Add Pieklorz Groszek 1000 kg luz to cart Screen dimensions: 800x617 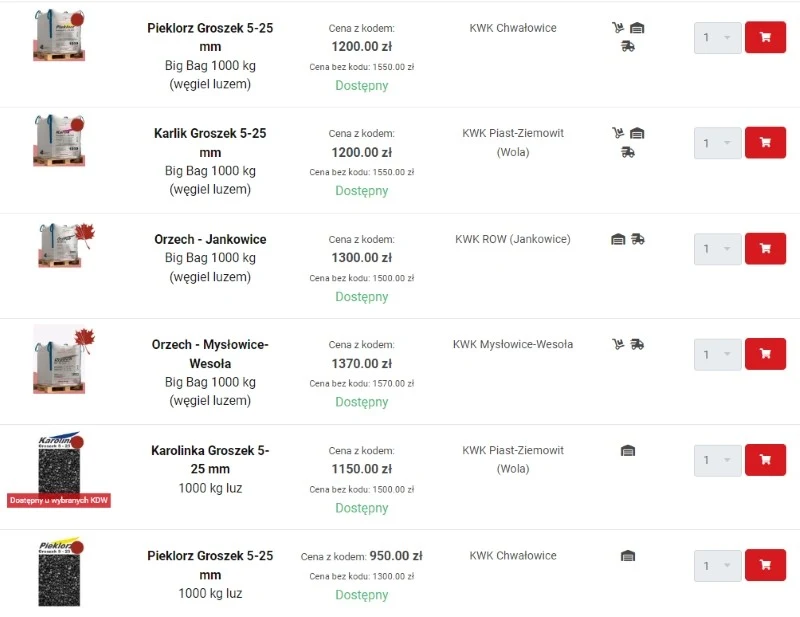765,565
